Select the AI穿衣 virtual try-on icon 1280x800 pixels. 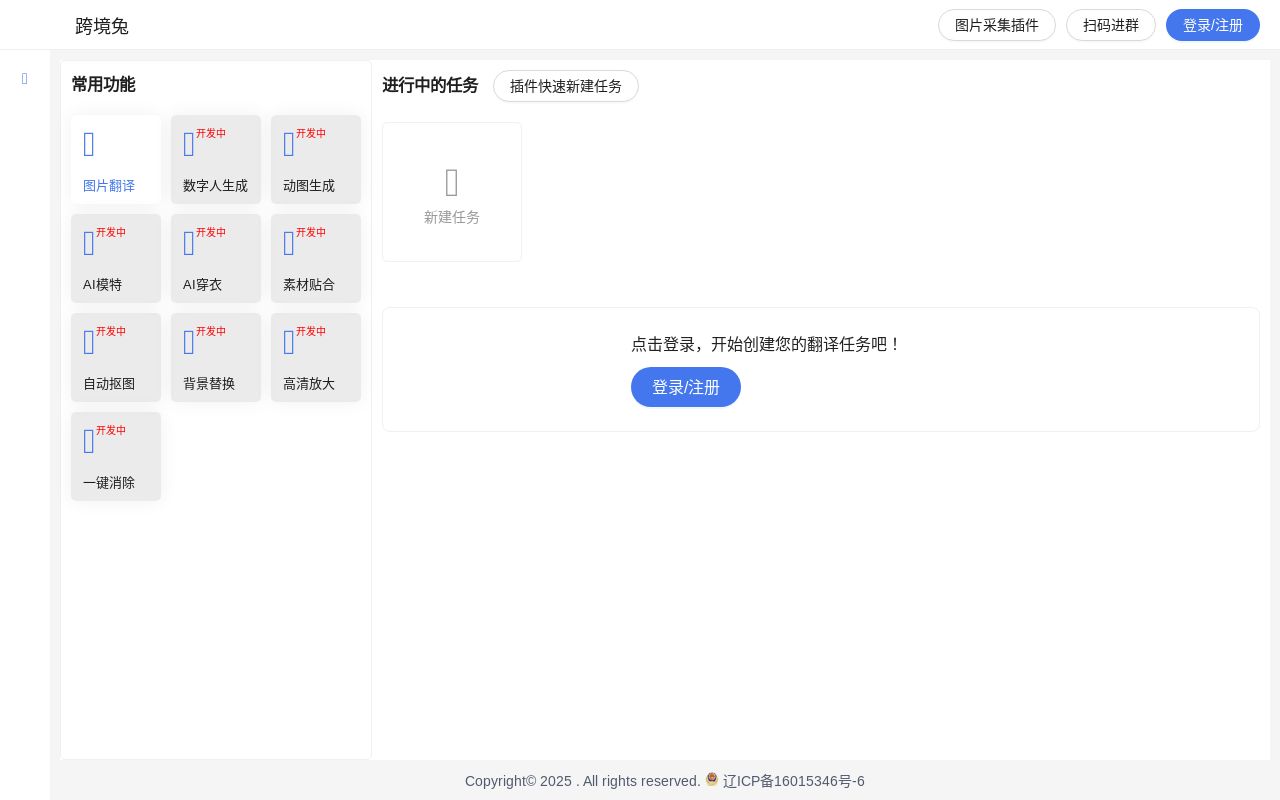click(215, 258)
